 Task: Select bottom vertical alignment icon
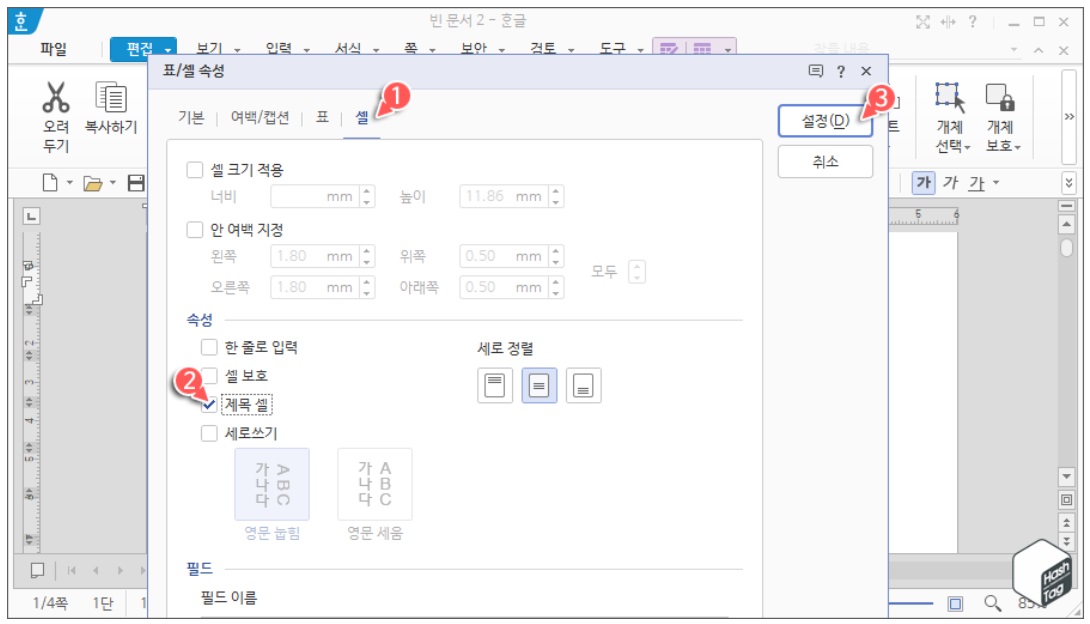pyautogui.click(x=584, y=386)
